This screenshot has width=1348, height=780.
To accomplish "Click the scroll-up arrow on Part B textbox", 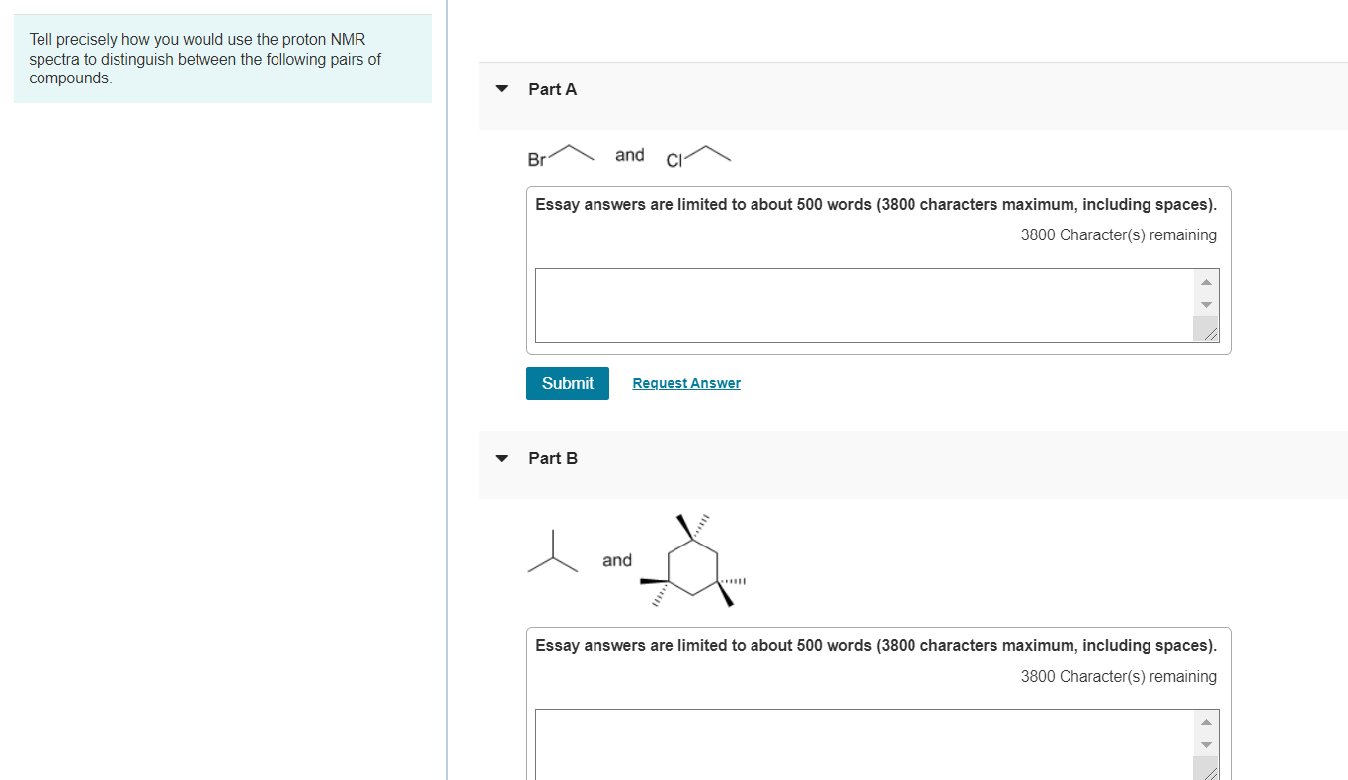I will pyautogui.click(x=1206, y=720).
